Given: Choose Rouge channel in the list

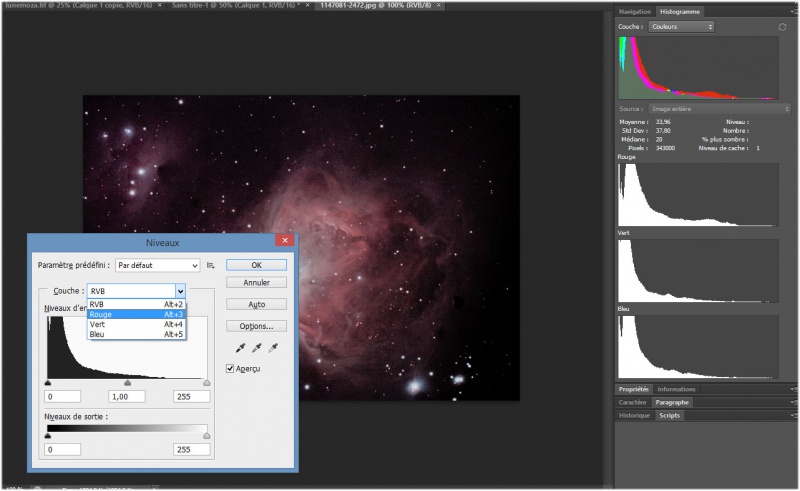Looking at the screenshot, I should (136, 314).
